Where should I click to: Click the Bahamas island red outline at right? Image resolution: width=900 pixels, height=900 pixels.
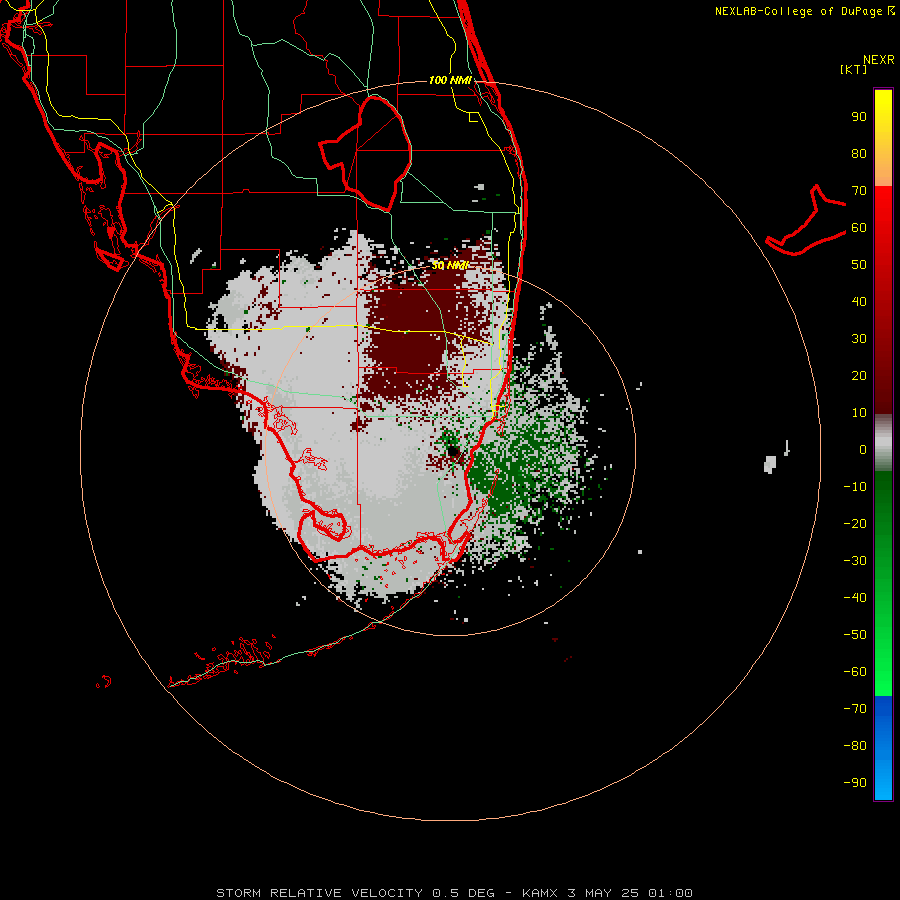coord(806,220)
